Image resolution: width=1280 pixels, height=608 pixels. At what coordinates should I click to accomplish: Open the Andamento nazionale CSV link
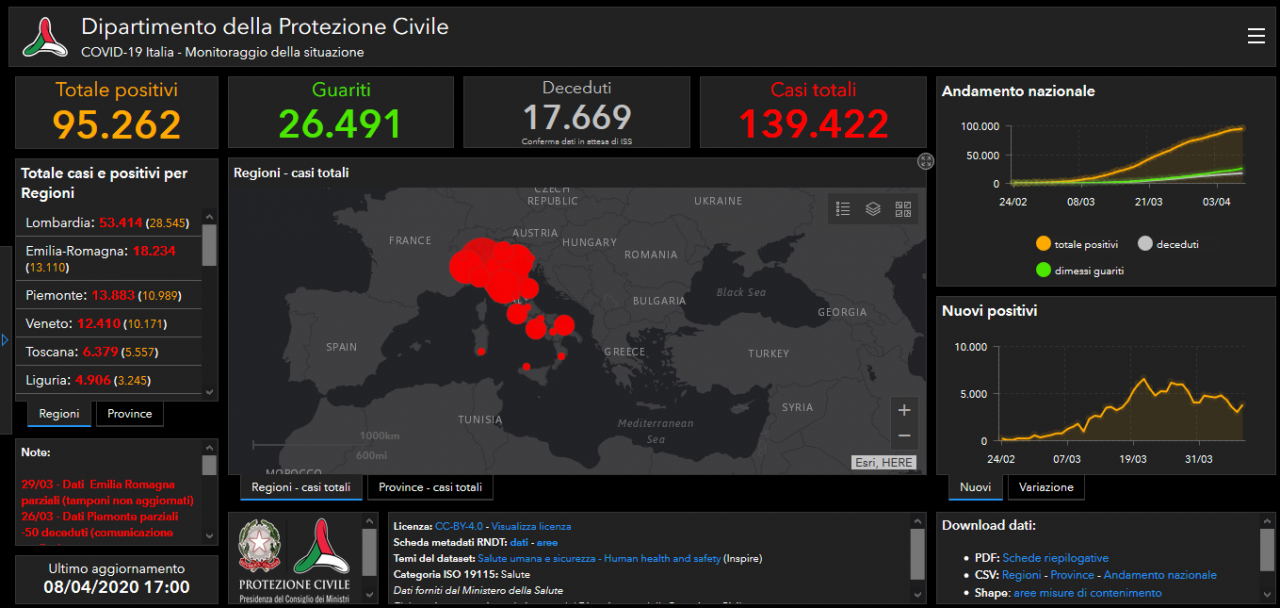[x=1160, y=575]
